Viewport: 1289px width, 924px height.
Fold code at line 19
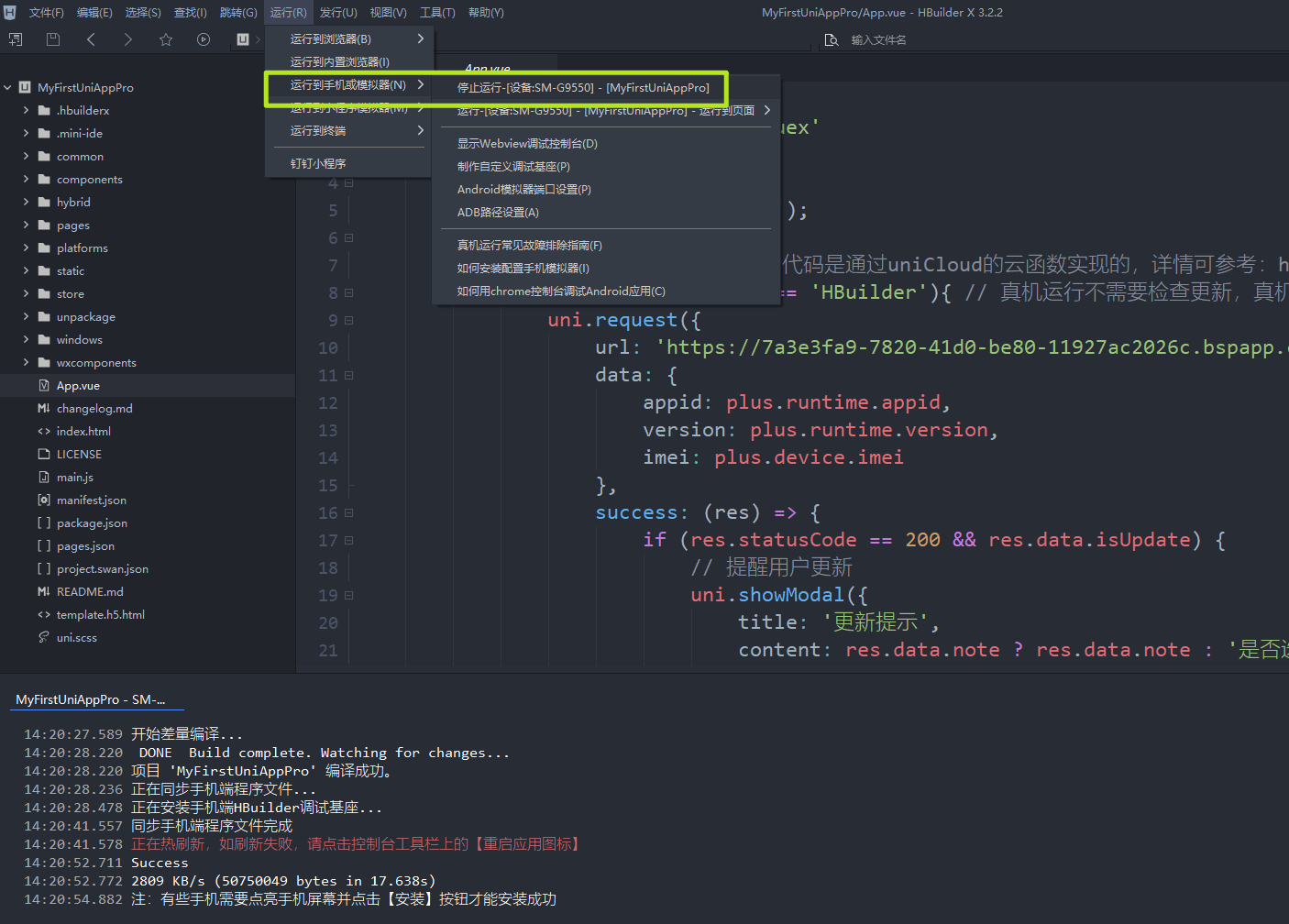click(x=349, y=596)
